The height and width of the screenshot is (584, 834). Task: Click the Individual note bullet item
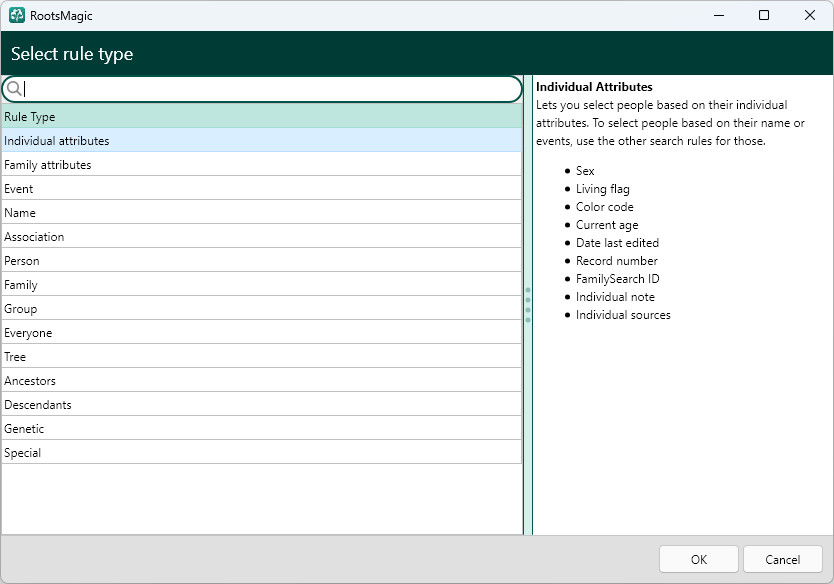point(615,297)
